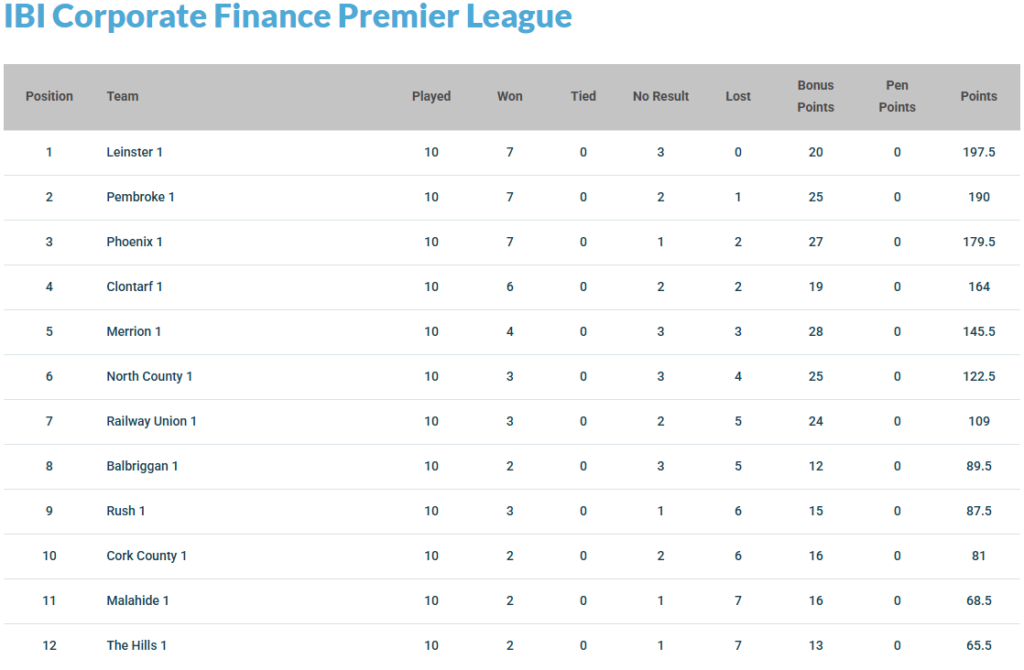Select North County 1 in the table
The image size is (1024, 670).
(x=149, y=377)
